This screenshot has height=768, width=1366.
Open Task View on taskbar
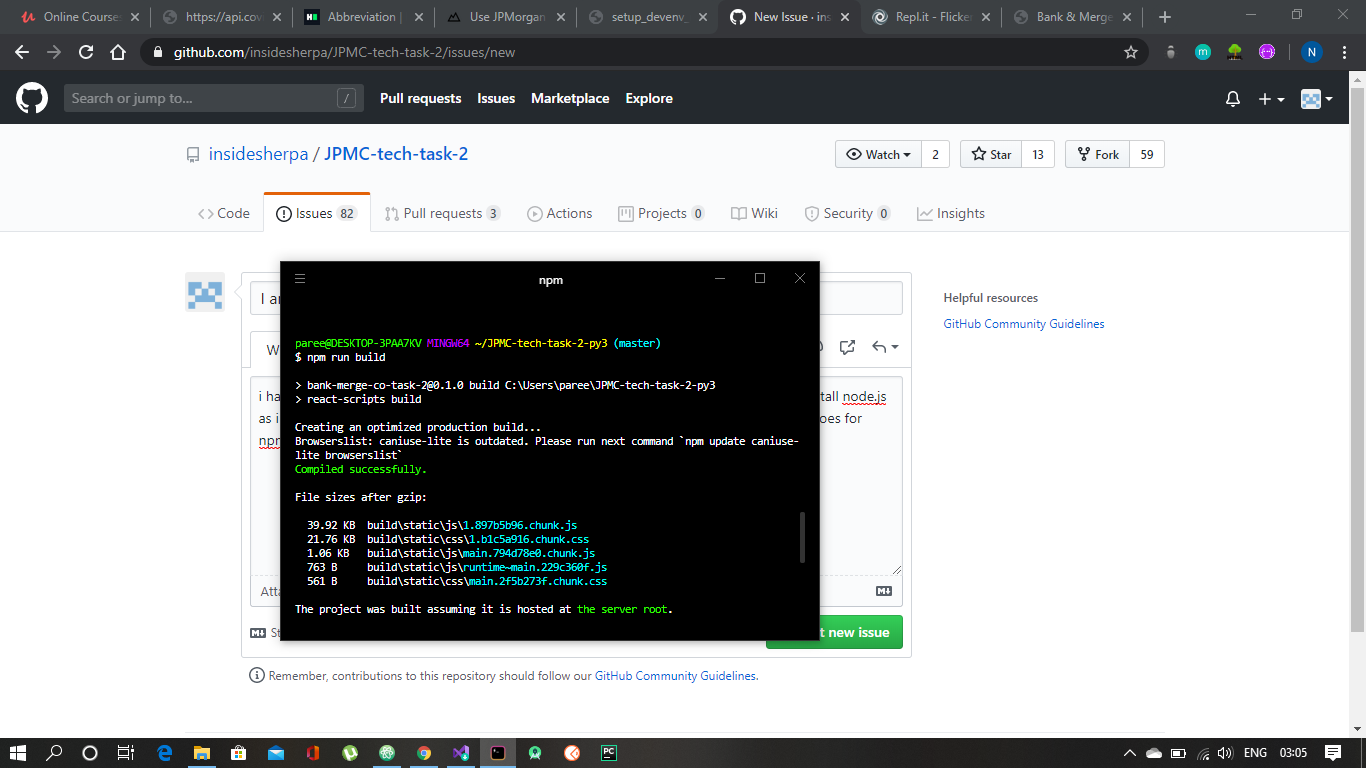[x=126, y=752]
